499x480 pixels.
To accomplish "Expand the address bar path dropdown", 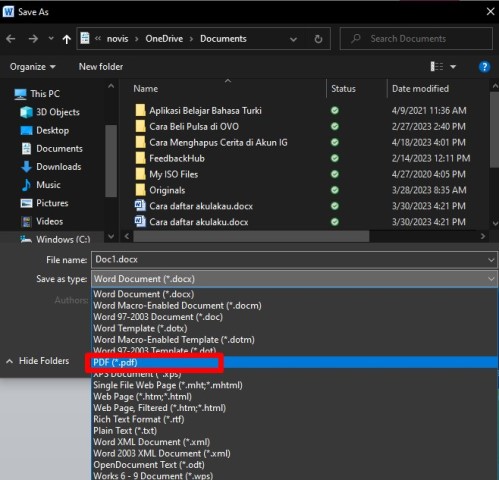I will point(293,39).
